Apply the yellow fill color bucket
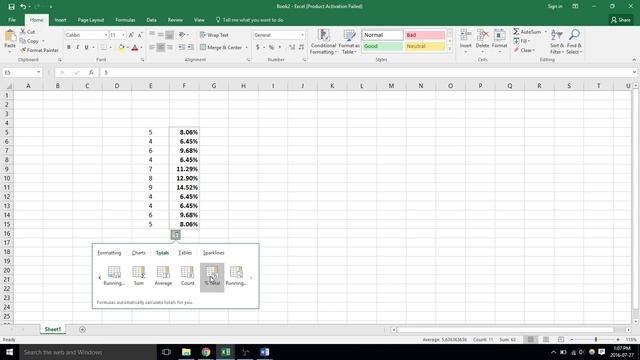640x360 pixels. click(121, 48)
